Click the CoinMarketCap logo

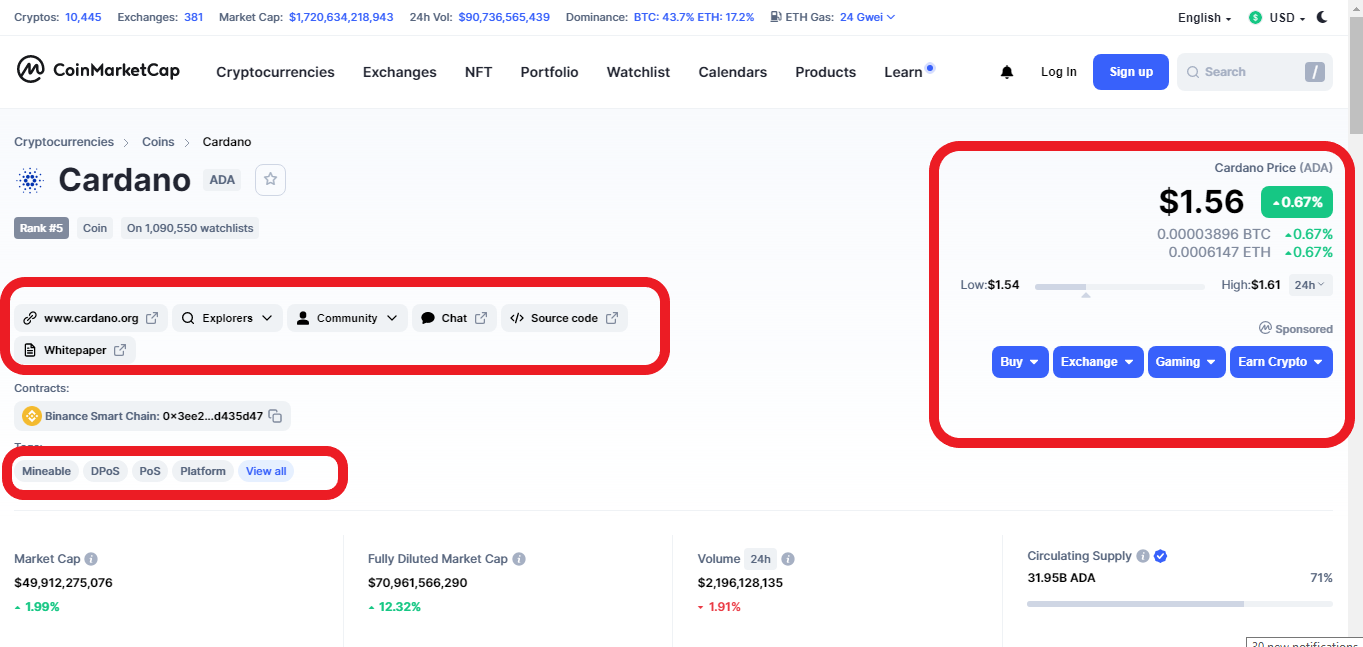[98, 70]
